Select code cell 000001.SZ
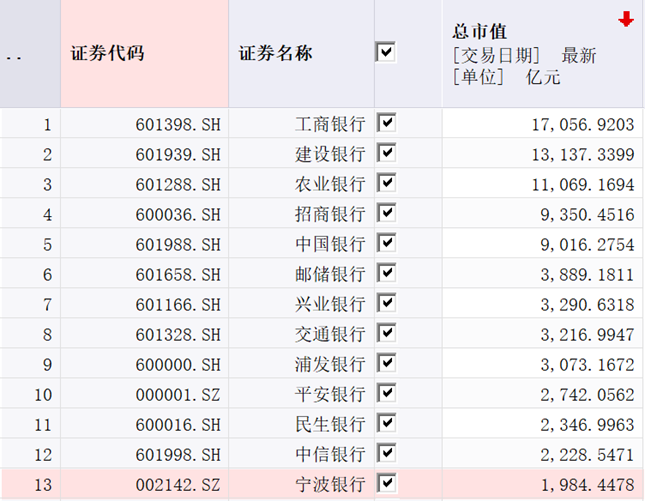Image resolution: width=645 pixels, height=501 pixels. pyautogui.click(x=144, y=394)
